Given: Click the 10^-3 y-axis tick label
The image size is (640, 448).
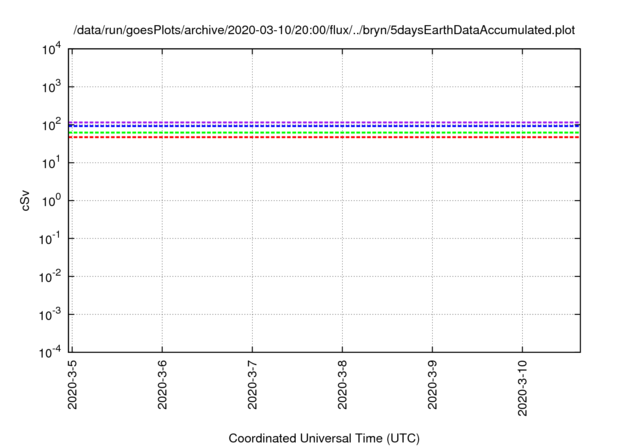Looking at the screenshot, I should 50,315.
